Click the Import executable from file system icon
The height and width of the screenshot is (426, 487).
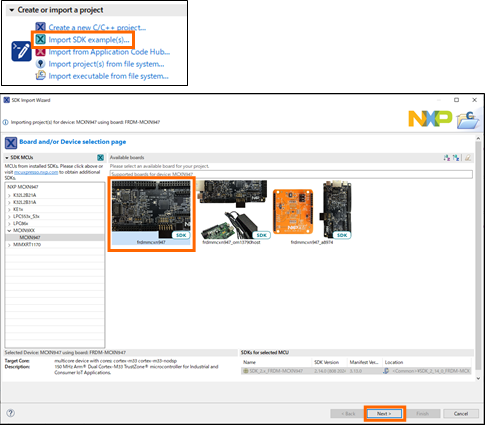[40, 76]
